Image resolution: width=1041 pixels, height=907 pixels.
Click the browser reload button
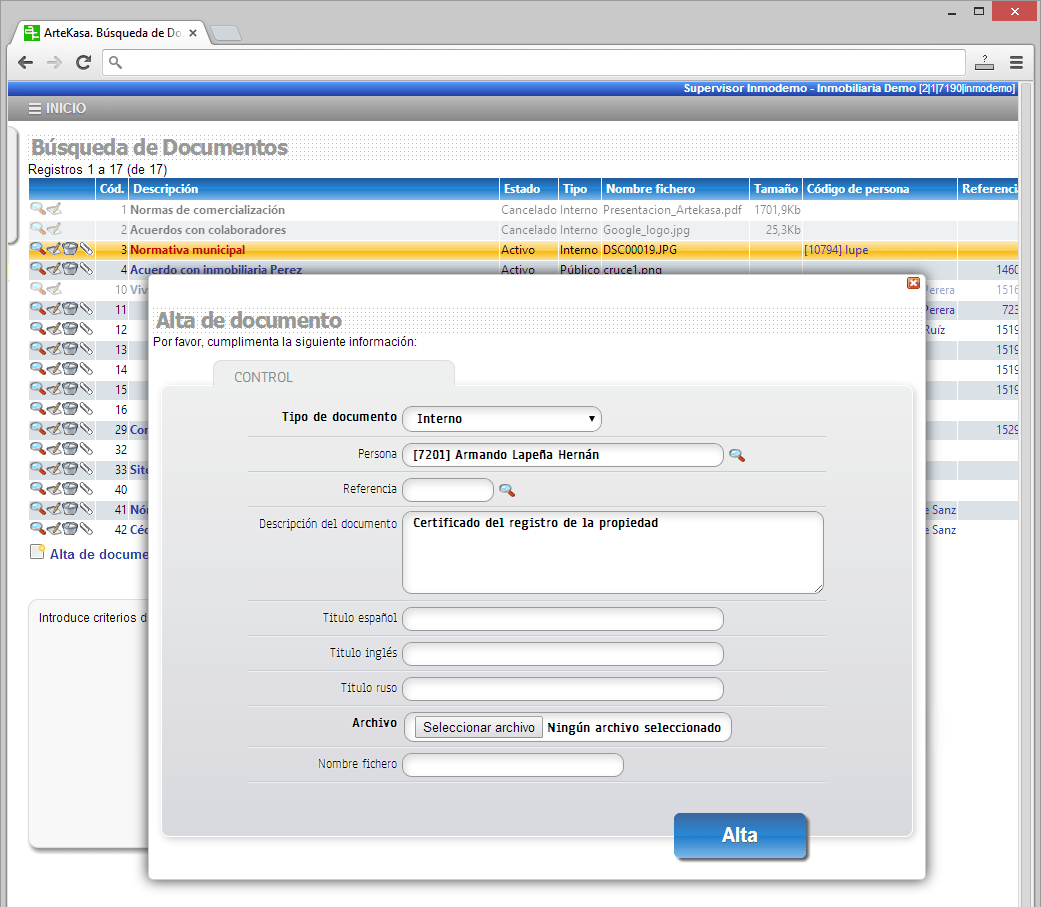pos(84,62)
